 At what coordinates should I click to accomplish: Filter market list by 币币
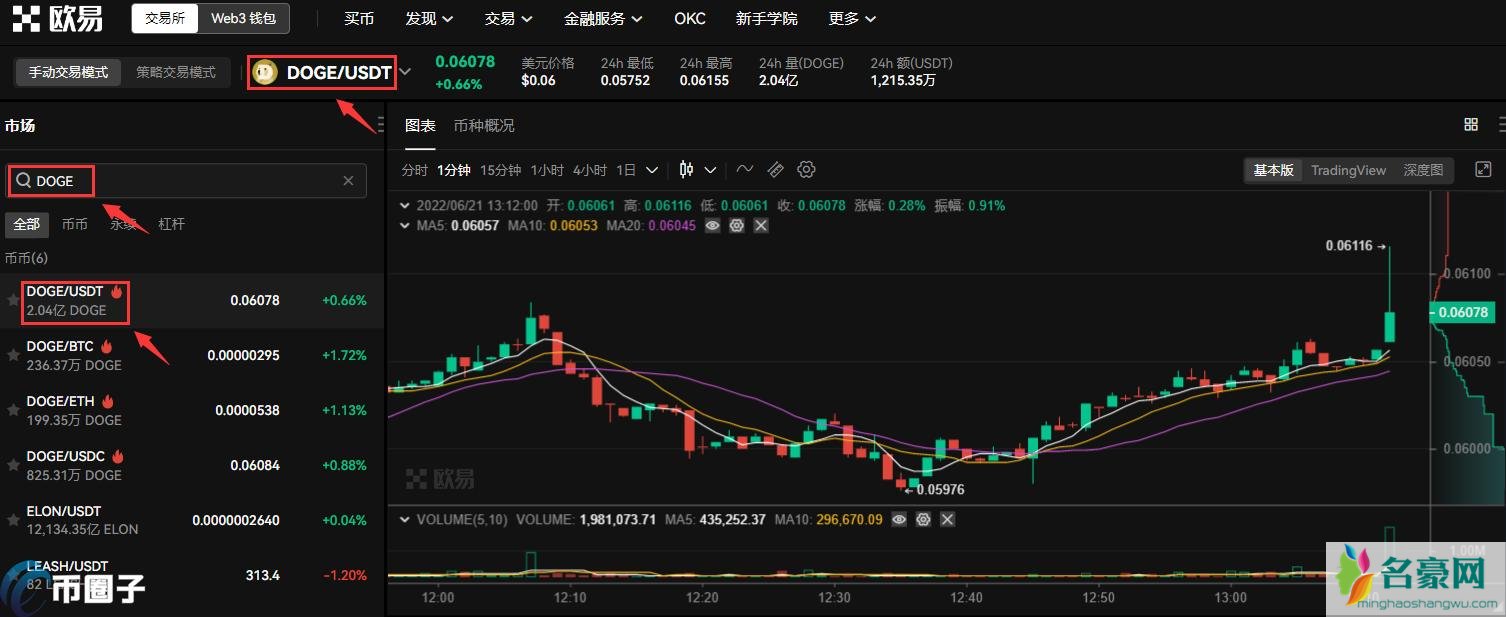coord(74,224)
